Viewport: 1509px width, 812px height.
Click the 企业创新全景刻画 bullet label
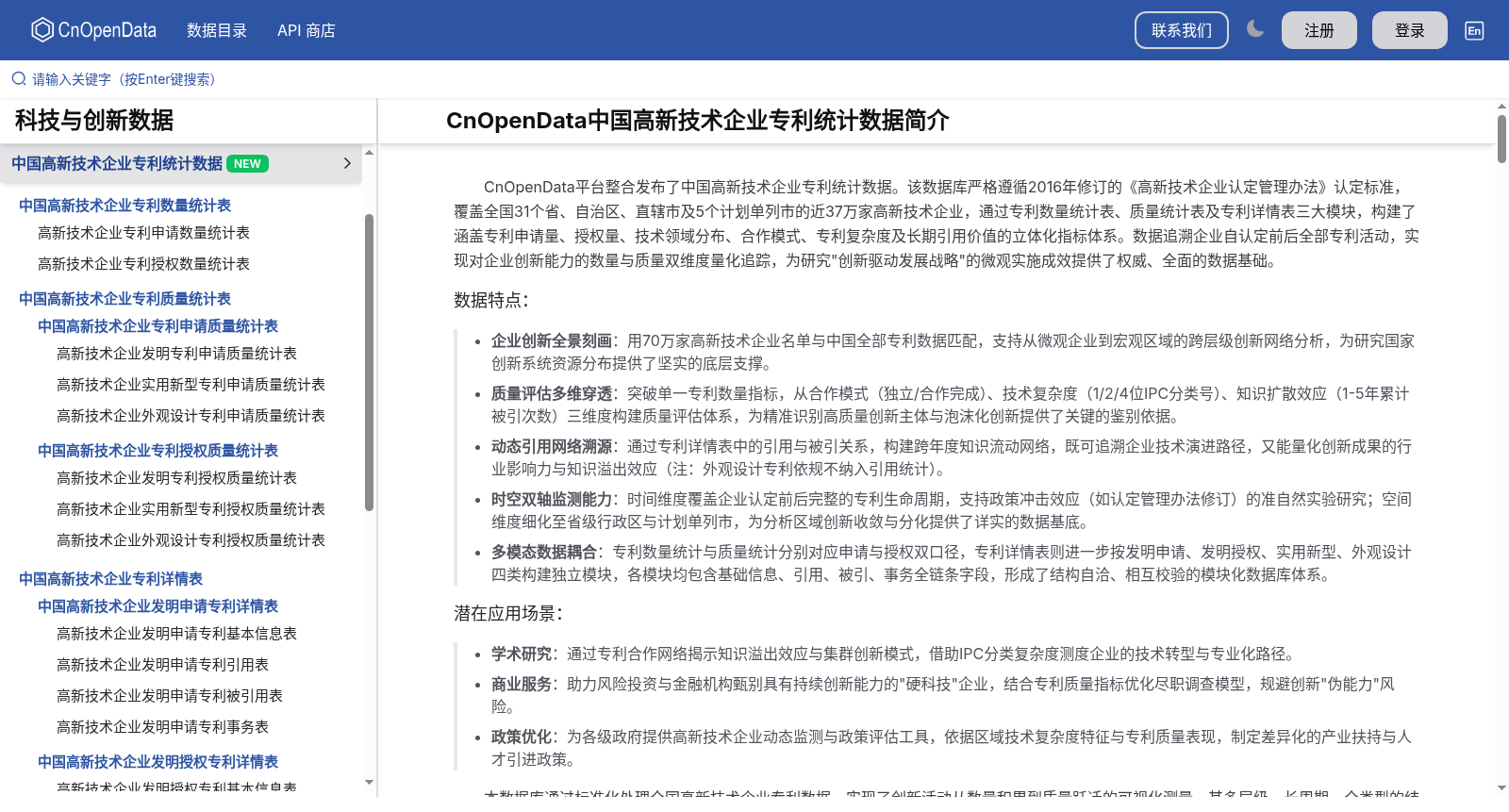click(x=552, y=340)
